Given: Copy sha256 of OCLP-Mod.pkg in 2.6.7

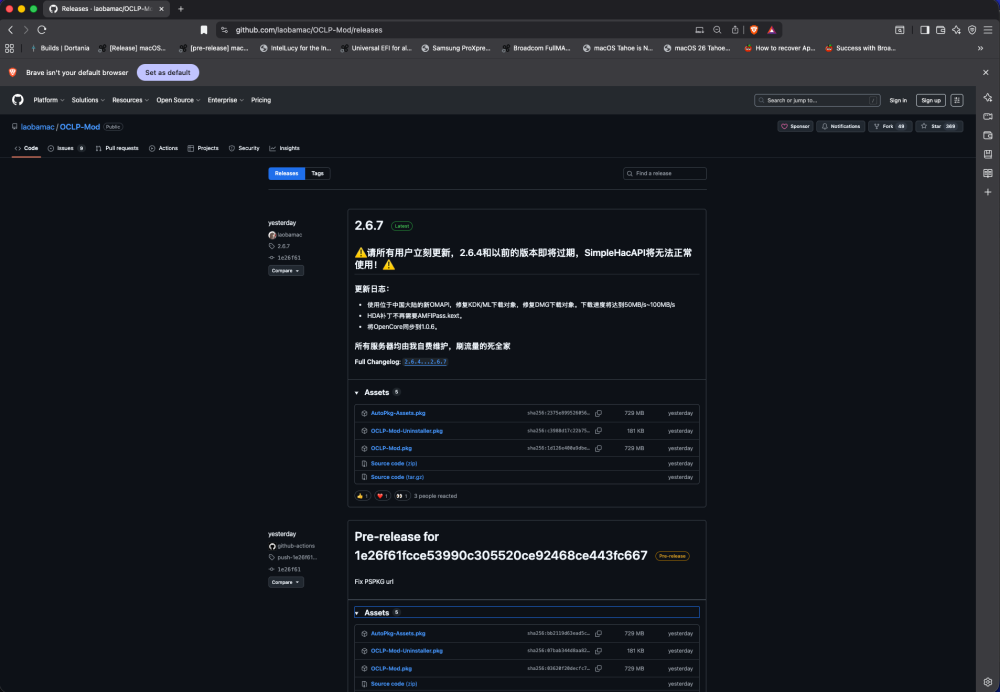Looking at the screenshot, I should (598, 448).
